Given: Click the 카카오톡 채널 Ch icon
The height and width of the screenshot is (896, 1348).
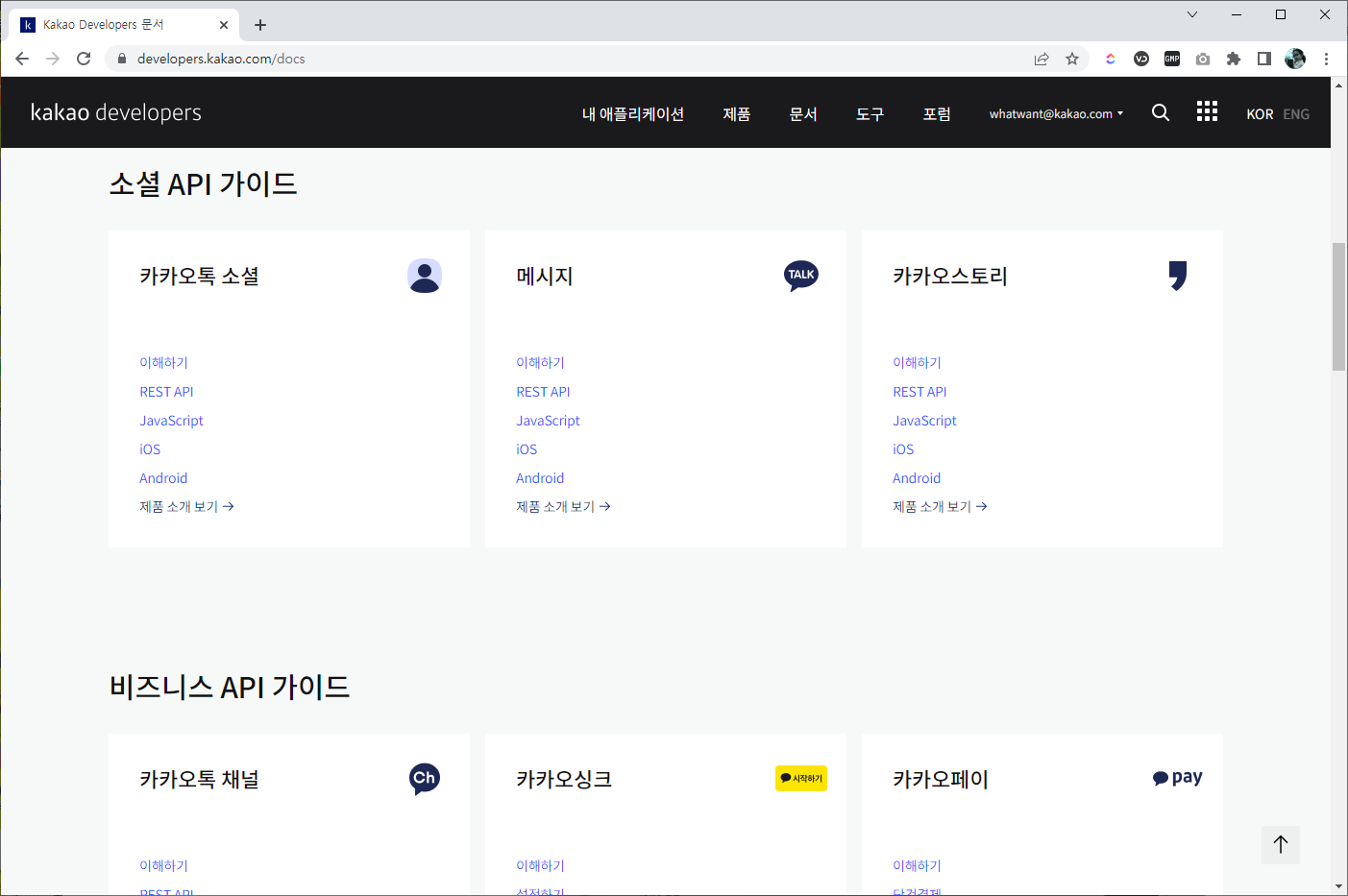Looking at the screenshot, I should [x=425, y=779].
